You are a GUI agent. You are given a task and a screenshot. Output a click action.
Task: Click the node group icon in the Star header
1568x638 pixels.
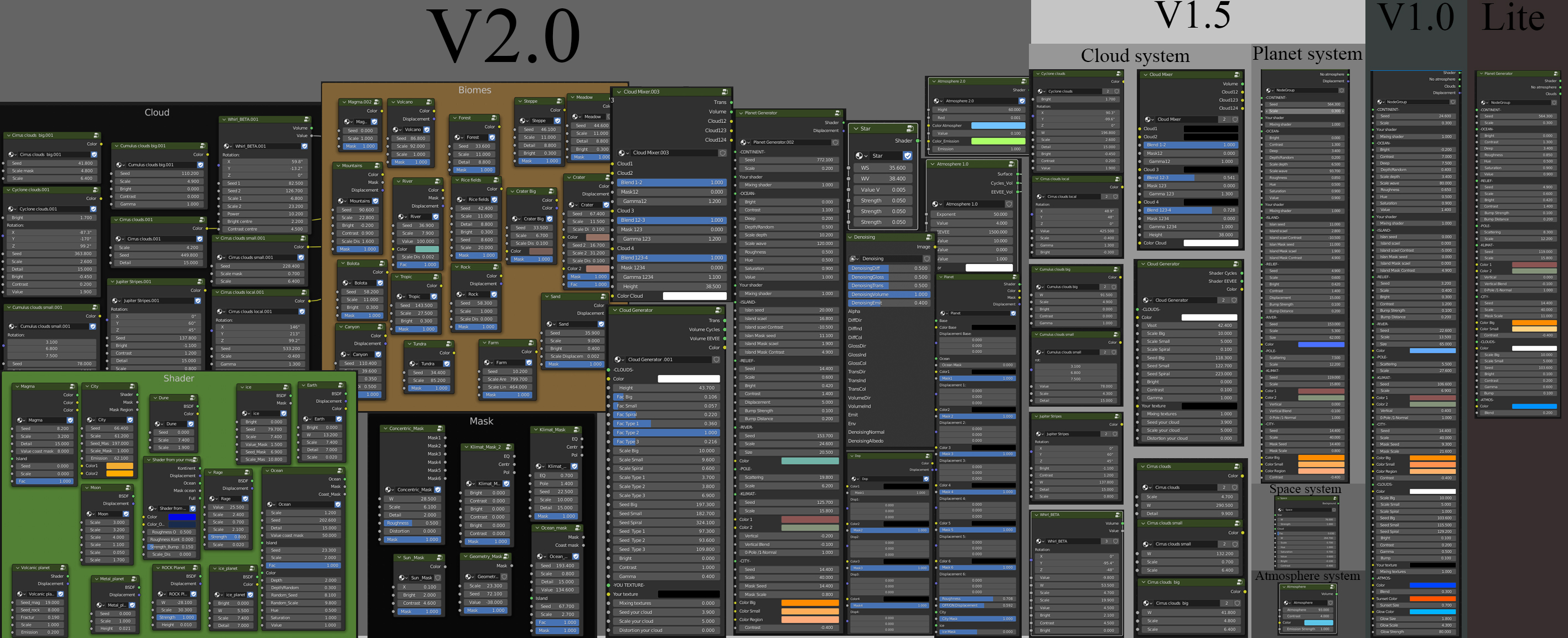click(x=910, y=128)
